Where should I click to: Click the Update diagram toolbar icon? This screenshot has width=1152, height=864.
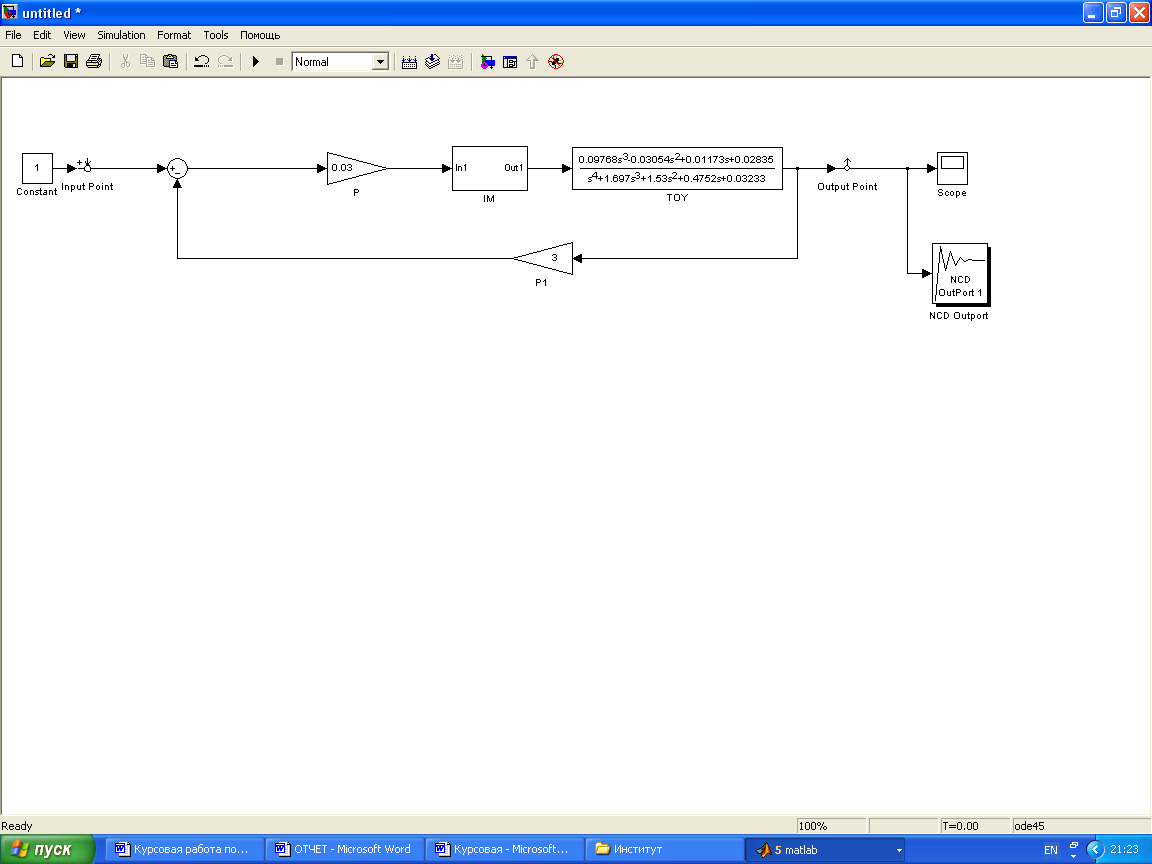click(433, 62)
